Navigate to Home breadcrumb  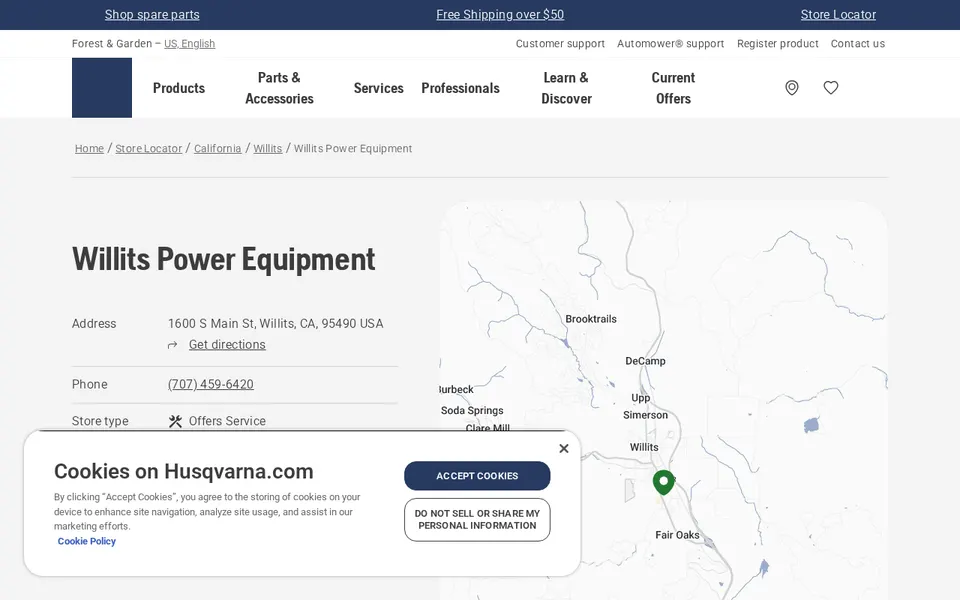(89, 148)
